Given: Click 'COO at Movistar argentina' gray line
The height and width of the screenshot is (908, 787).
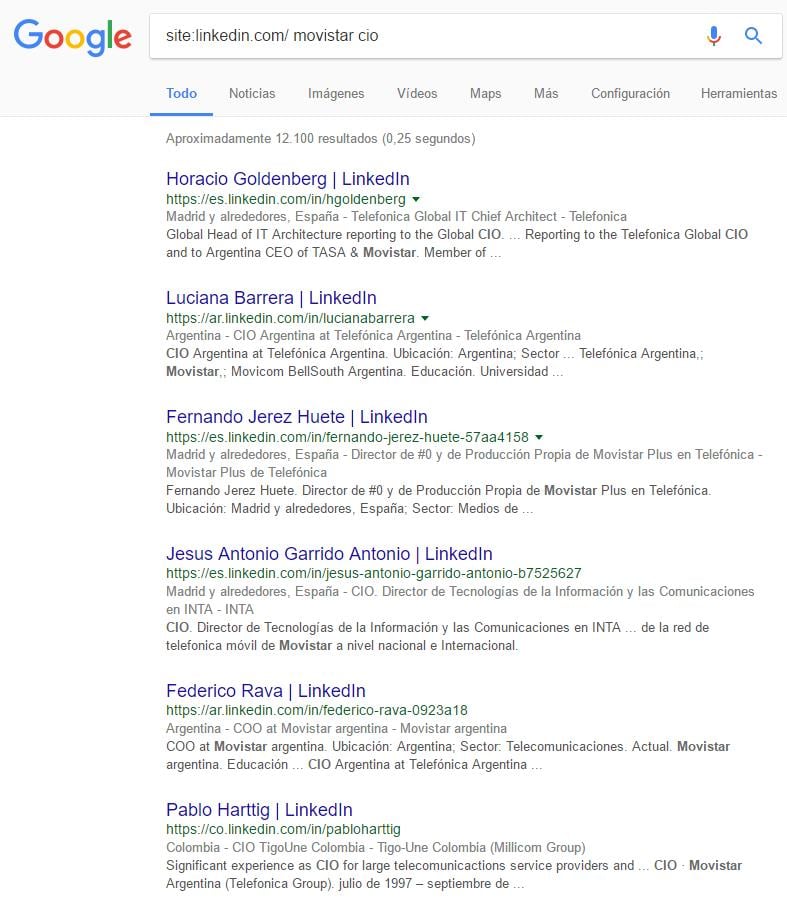Looking at the screenshot, I should [336, 728].
